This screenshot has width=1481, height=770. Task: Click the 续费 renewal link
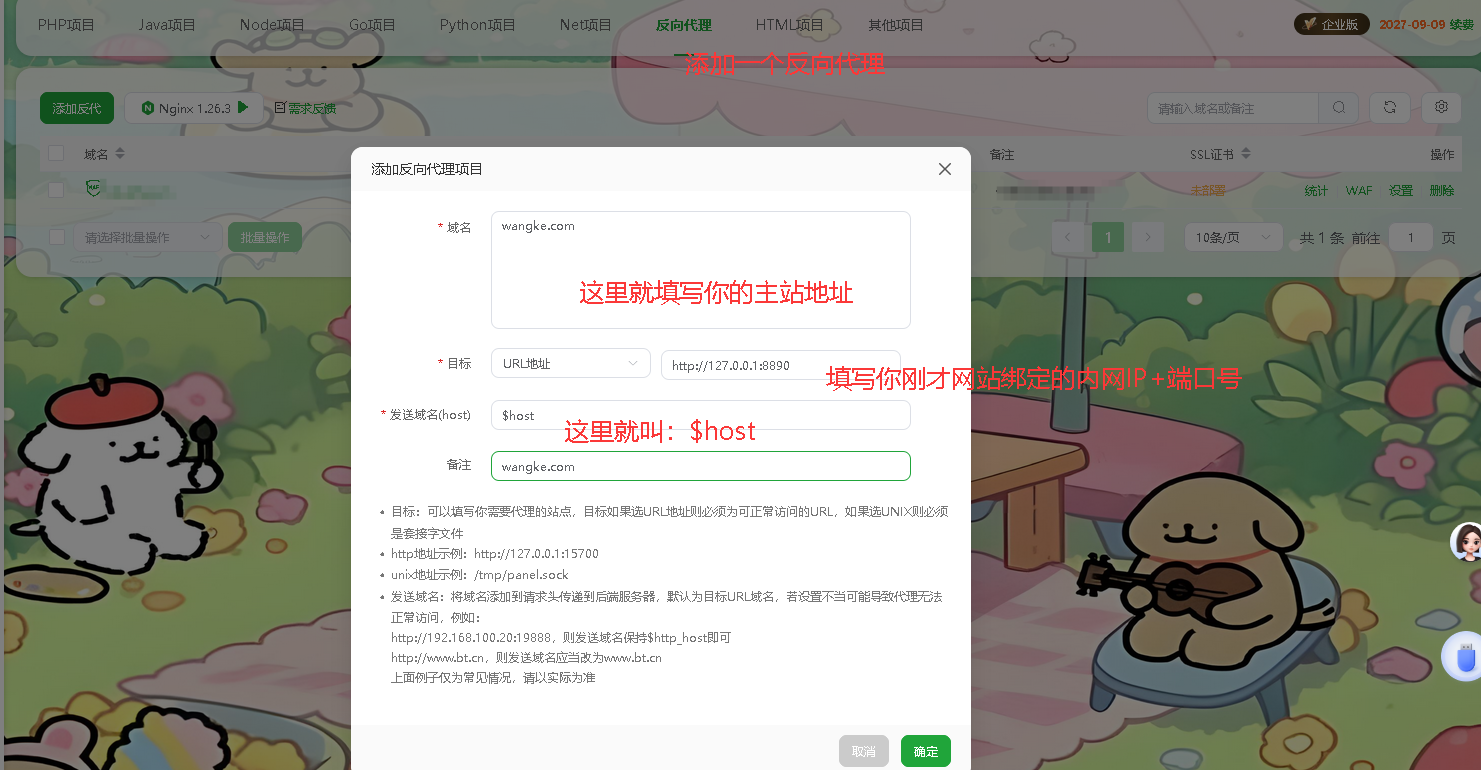pos(1462,24)
